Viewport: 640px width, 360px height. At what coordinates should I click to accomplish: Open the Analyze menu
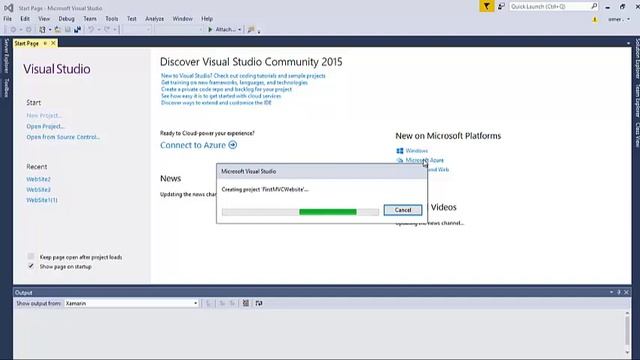pyautogui.click(x=154, y=19)
